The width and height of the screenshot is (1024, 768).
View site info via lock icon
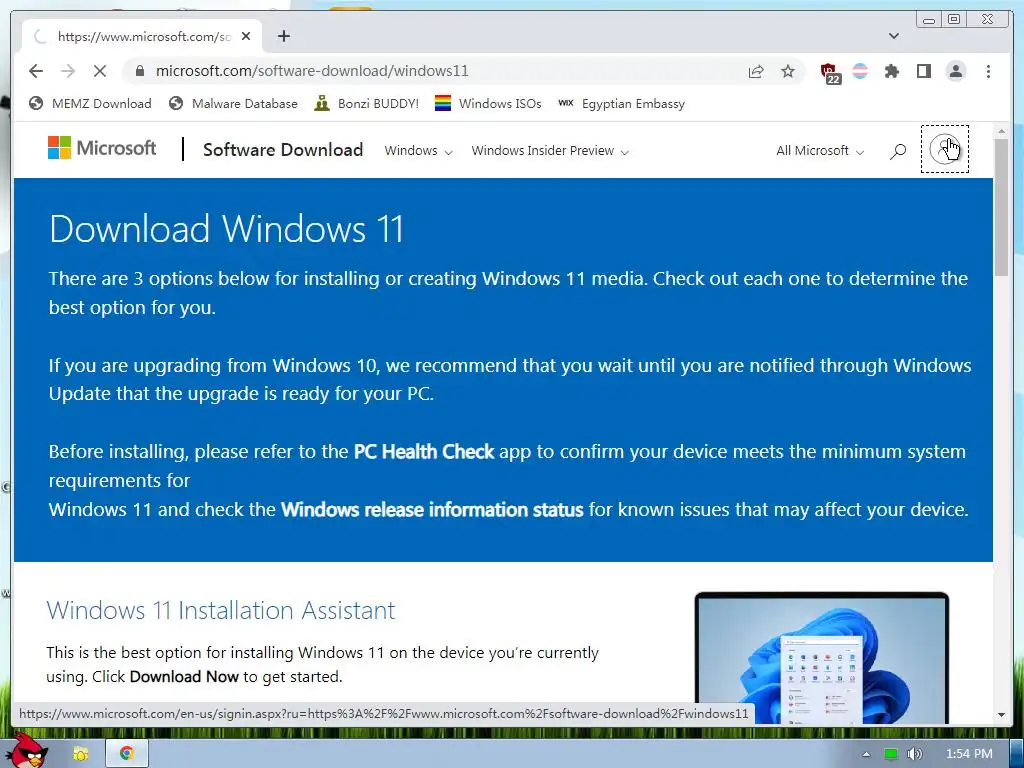(139, 71)
